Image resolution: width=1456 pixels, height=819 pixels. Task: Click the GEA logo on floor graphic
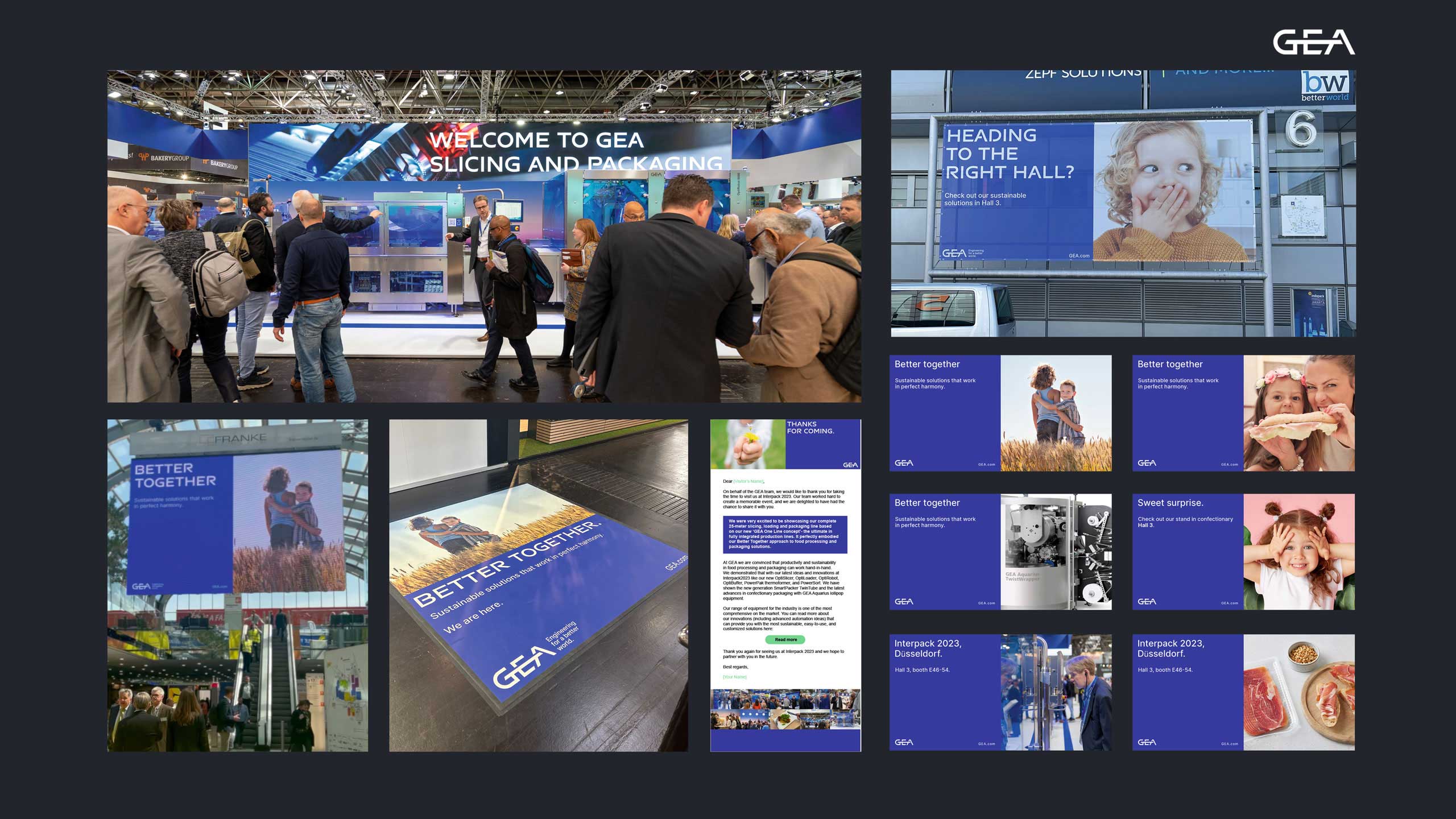[x=522, y=667]
